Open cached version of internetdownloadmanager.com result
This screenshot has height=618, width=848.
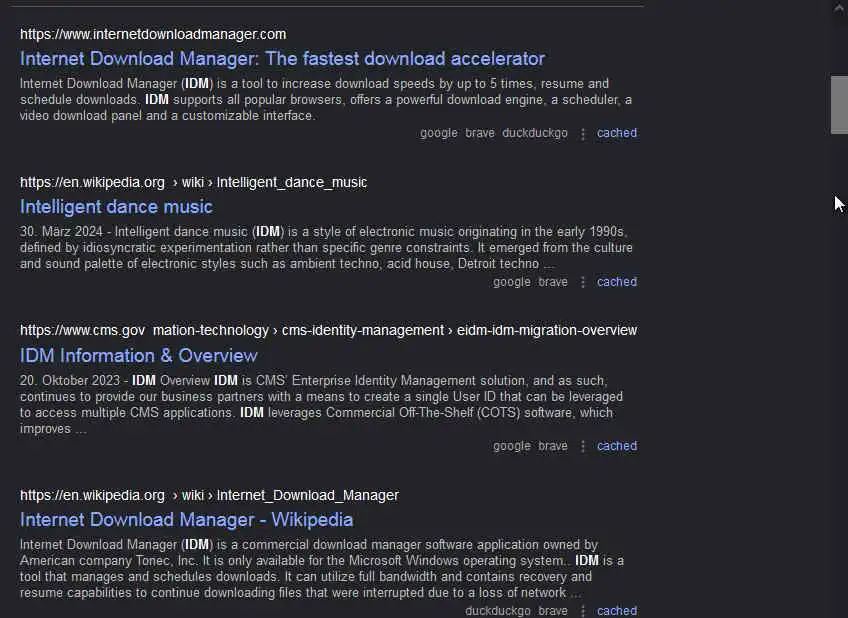[x=617, y=133]
